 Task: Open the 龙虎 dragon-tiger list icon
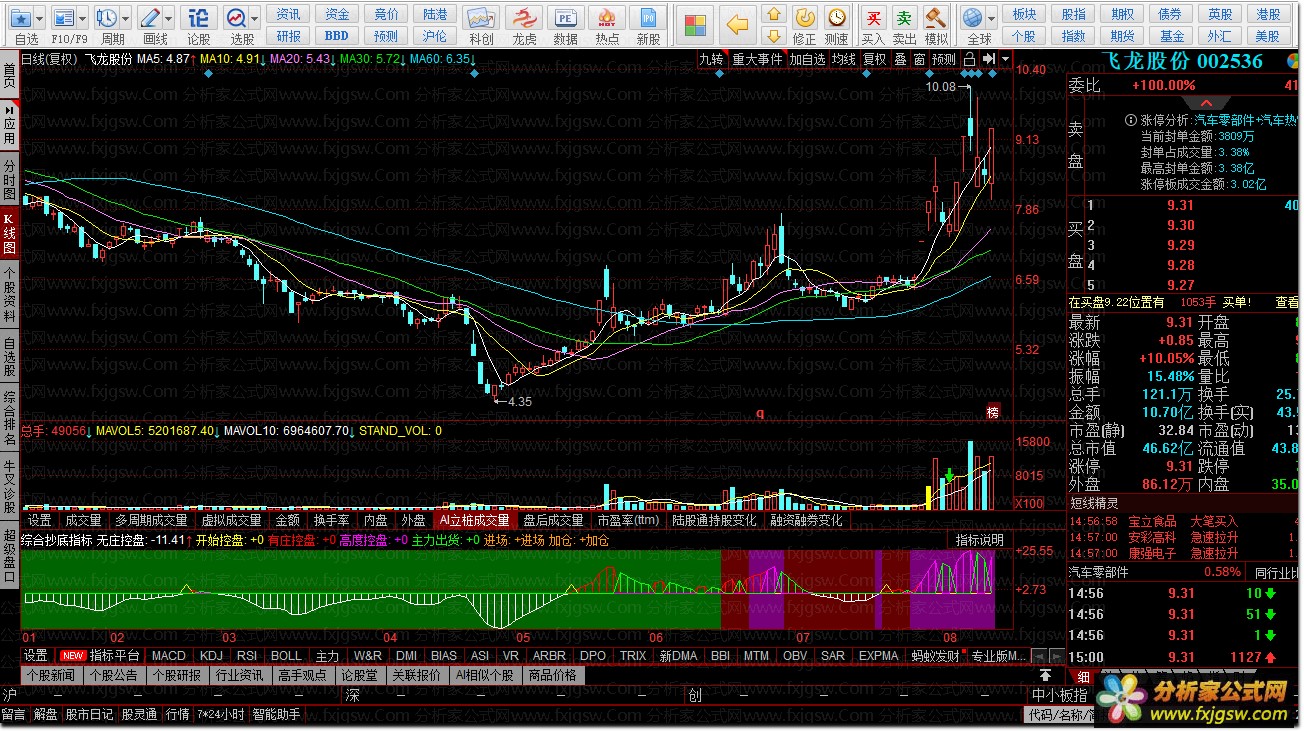(x=524, y=19)
